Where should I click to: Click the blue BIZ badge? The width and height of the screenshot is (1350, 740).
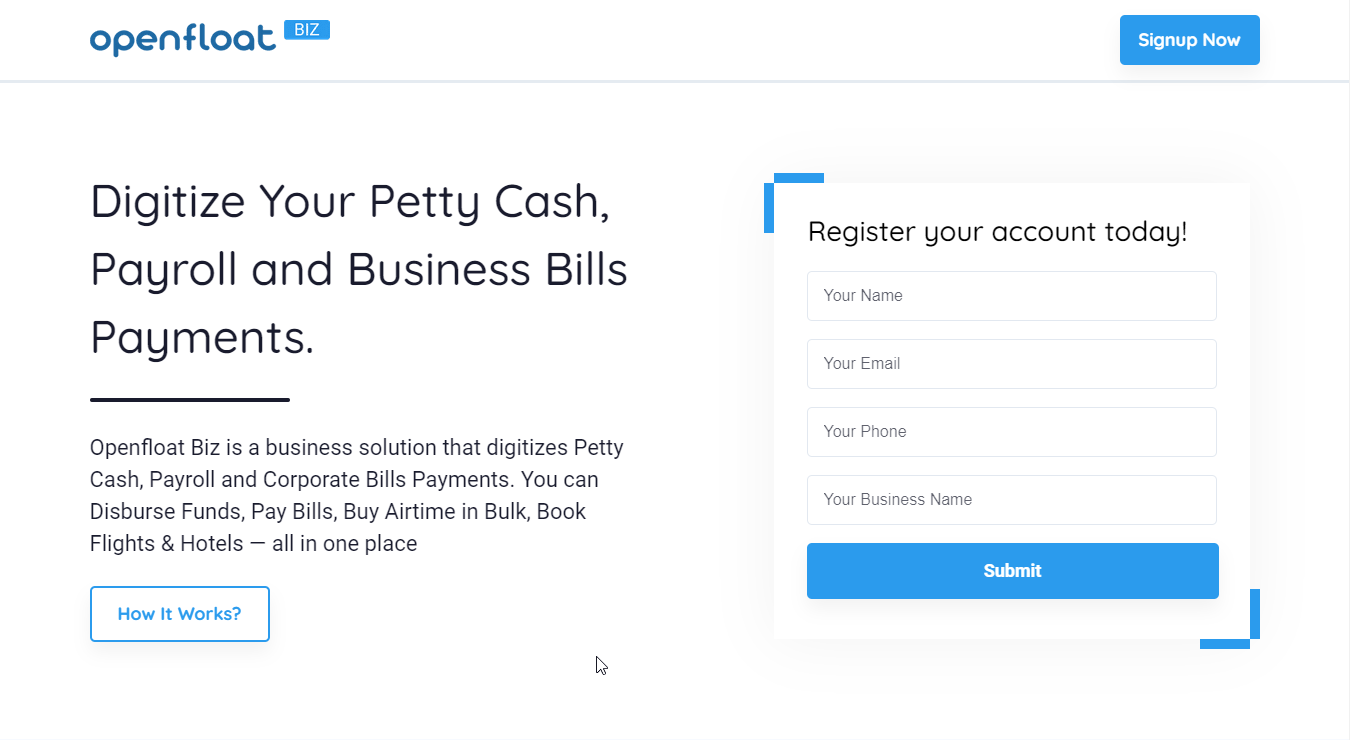(x=307, y=30)
